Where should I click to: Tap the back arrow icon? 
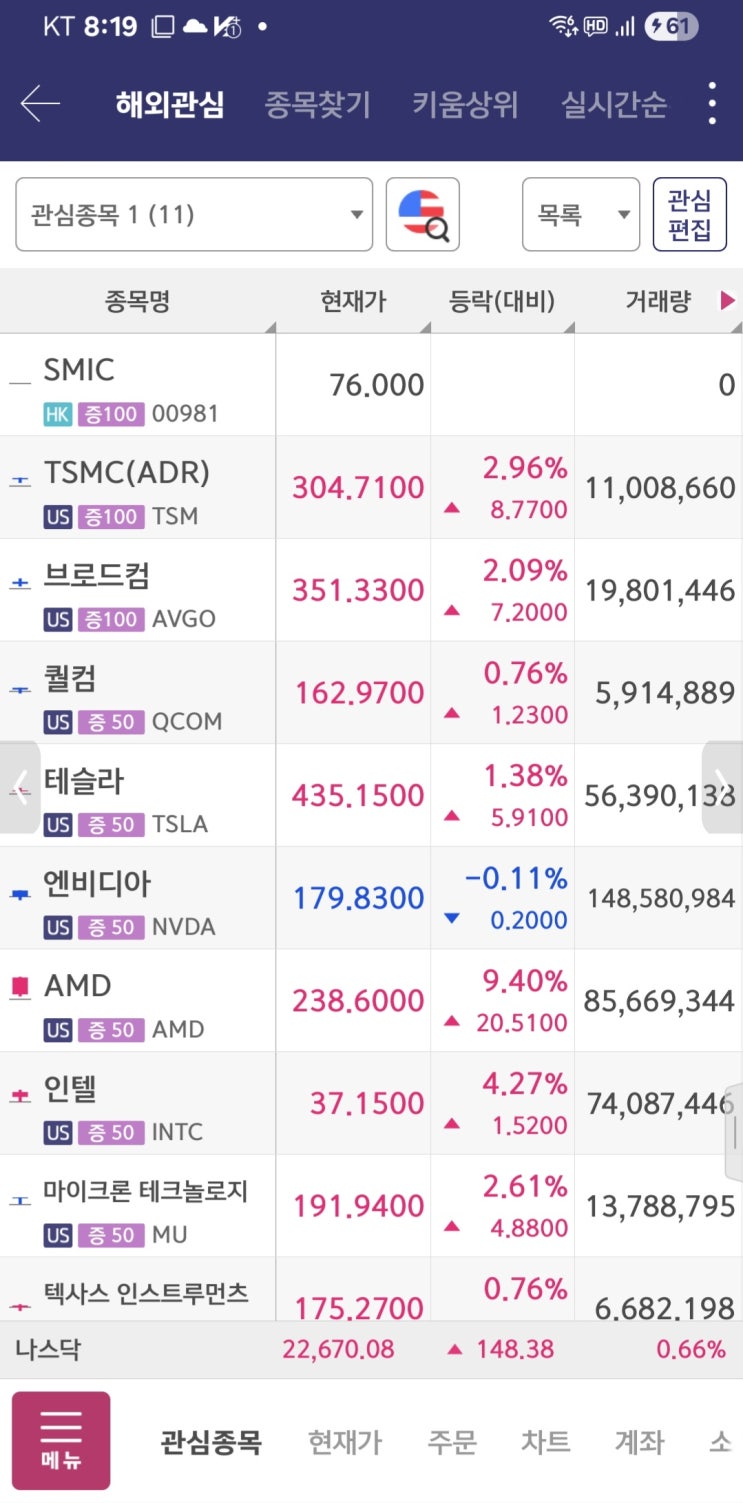click(40, 104)
